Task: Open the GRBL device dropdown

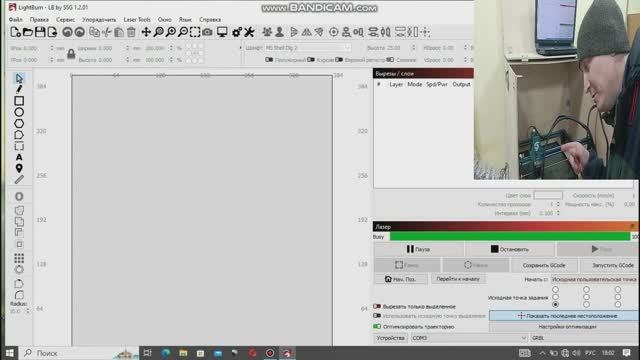Action: tap(585, 338)
